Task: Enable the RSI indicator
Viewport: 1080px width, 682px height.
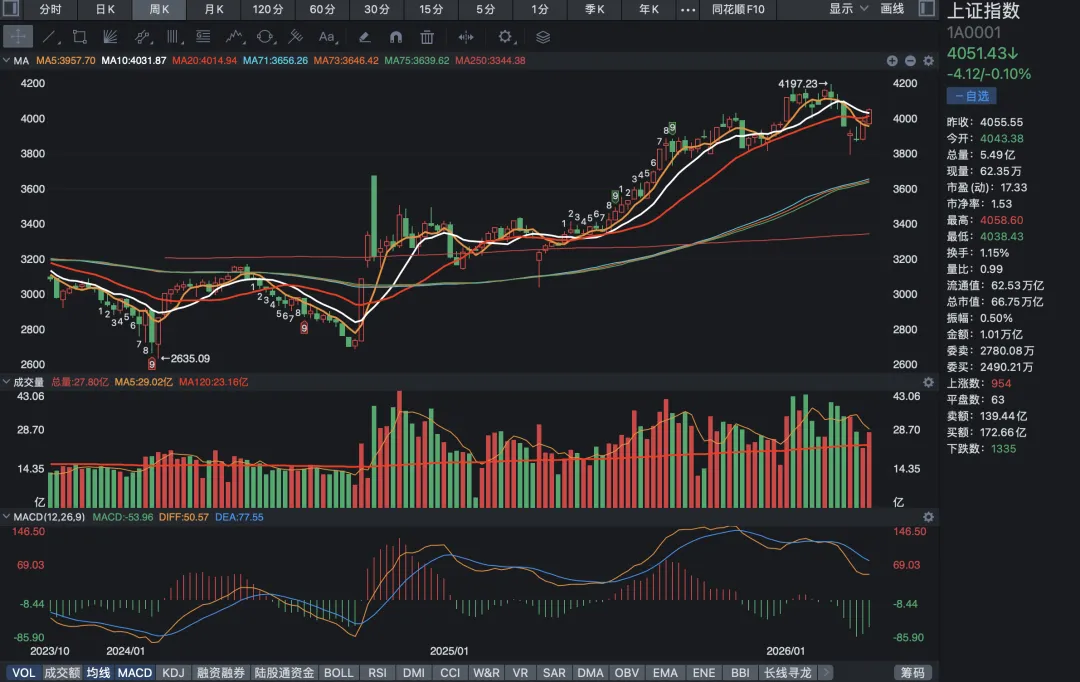Action: [x=377, y=672]
